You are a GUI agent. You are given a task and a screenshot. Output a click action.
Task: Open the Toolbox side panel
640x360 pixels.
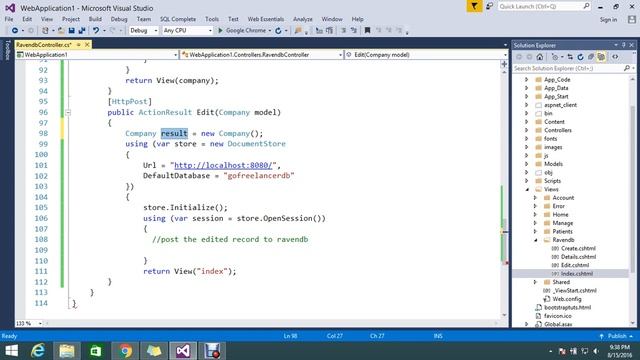pyautogui.click(x=7, y=50)
